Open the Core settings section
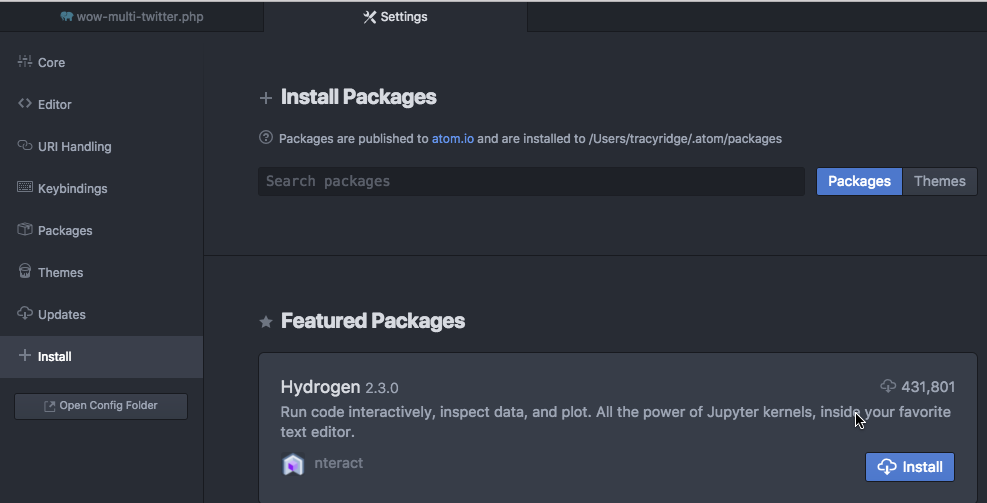Viewport: 987px width, 503px height. coord(101,62)
